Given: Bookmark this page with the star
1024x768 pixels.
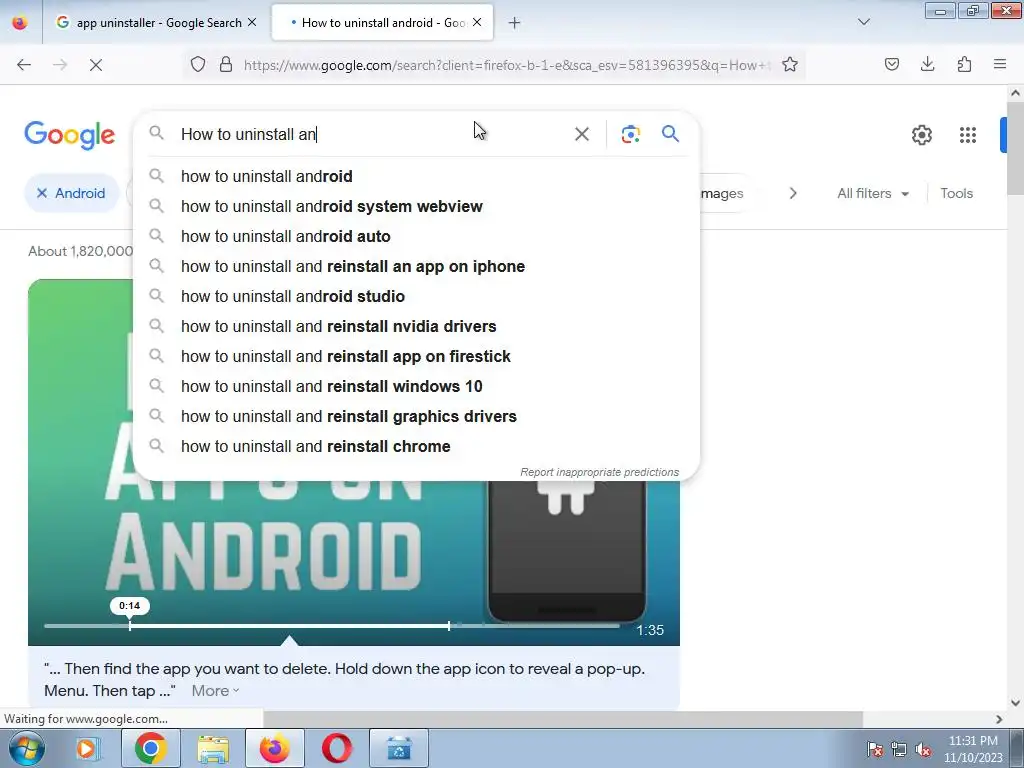Looking at the screenshot, I should [790, 65].
